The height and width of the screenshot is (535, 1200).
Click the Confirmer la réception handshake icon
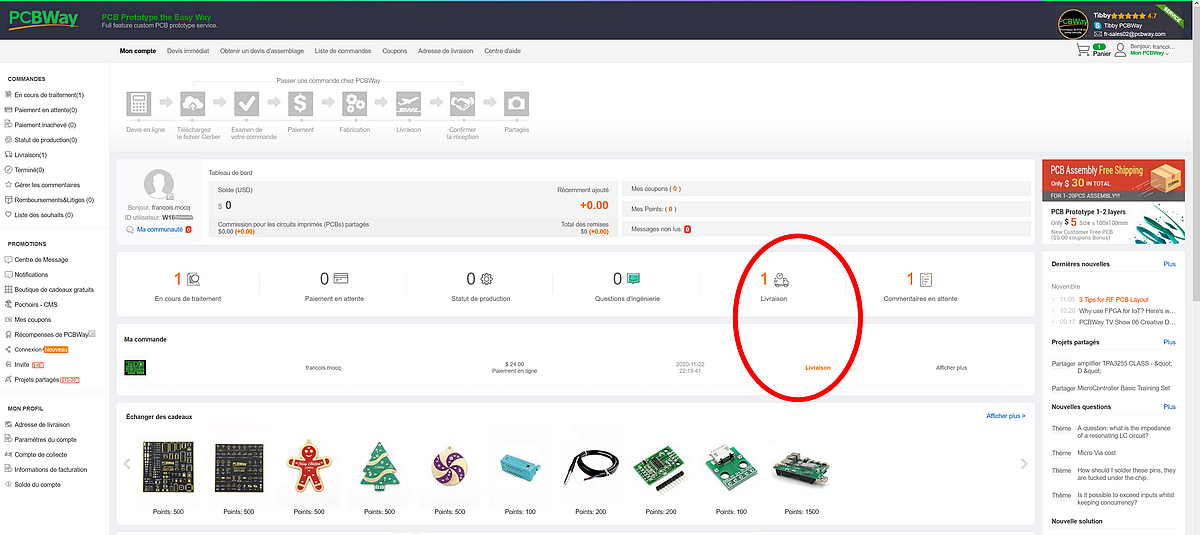pos(463,104)
